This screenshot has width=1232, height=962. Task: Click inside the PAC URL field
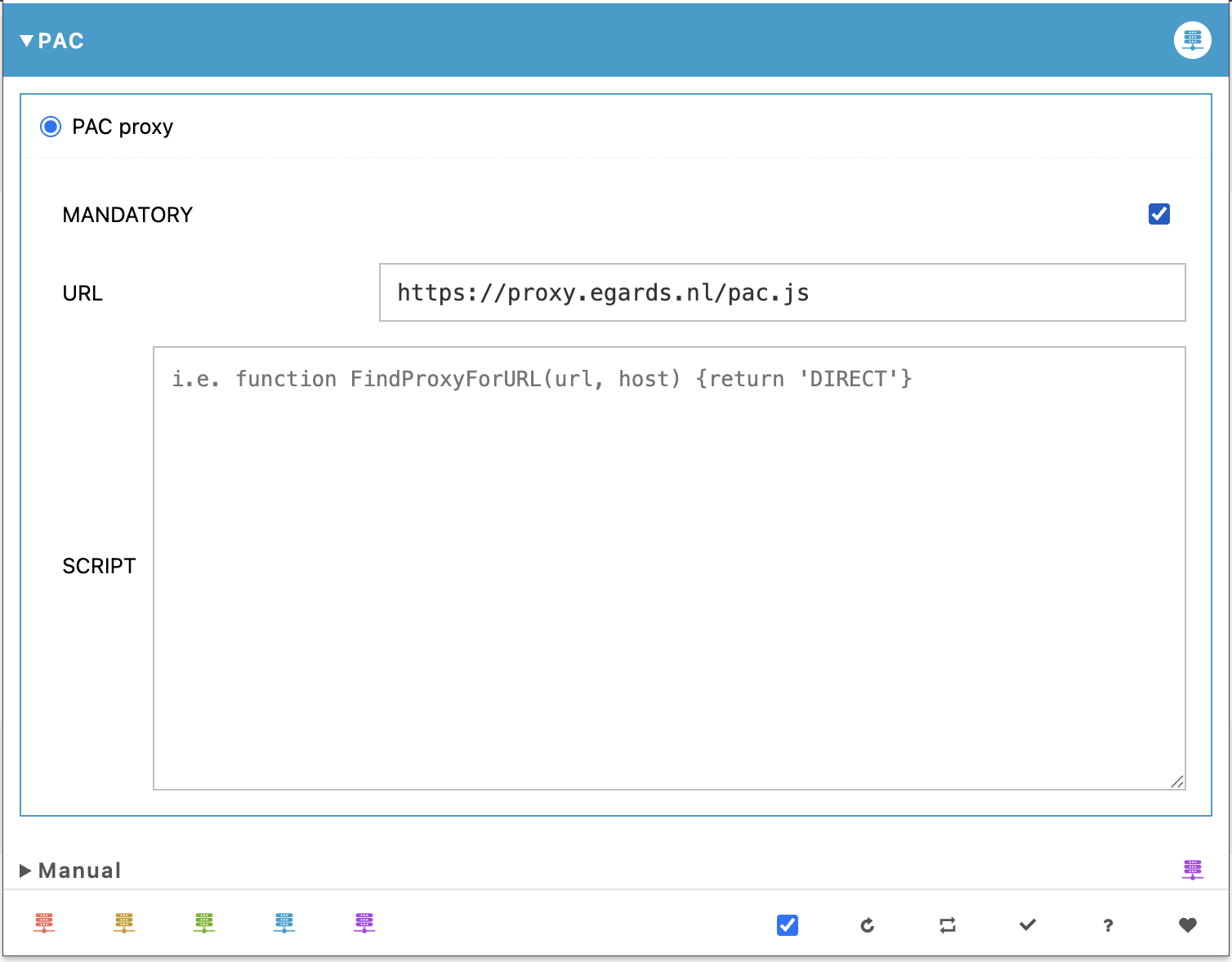point(781,292)
